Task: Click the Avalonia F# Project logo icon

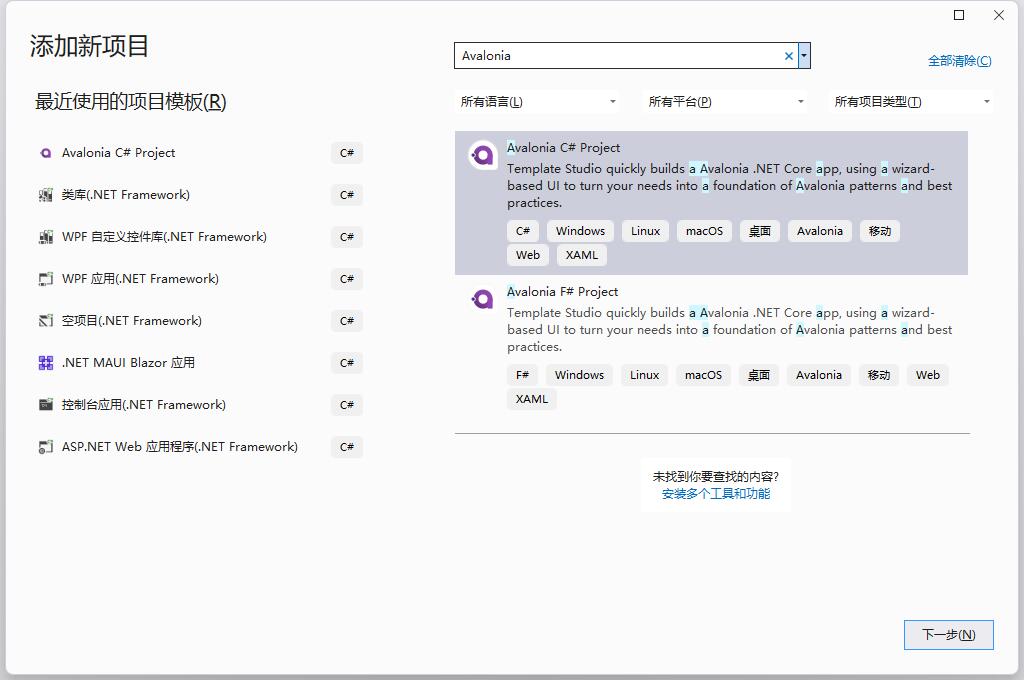Action: click(x=482, y=299)
